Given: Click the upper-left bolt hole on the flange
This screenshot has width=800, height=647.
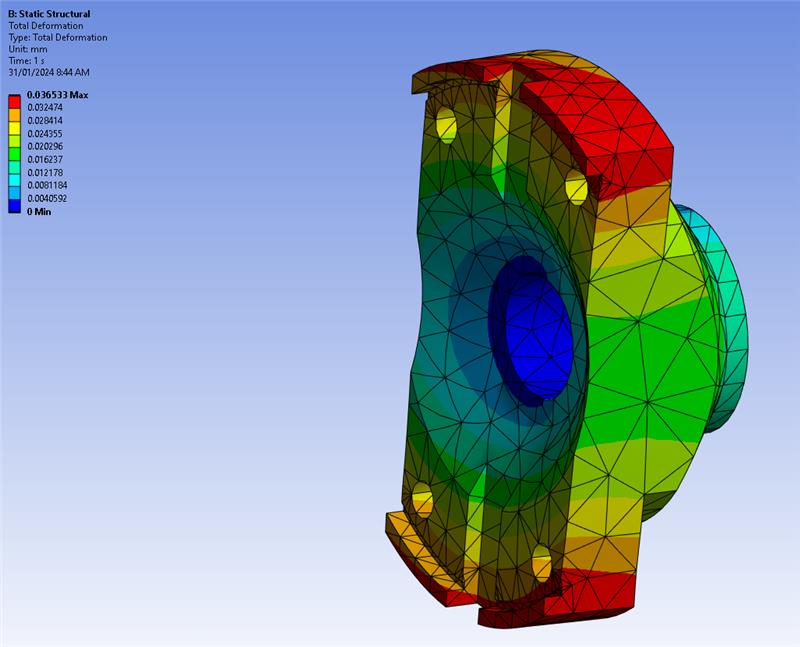Looking at the screenshot, I should pos(446,125).
